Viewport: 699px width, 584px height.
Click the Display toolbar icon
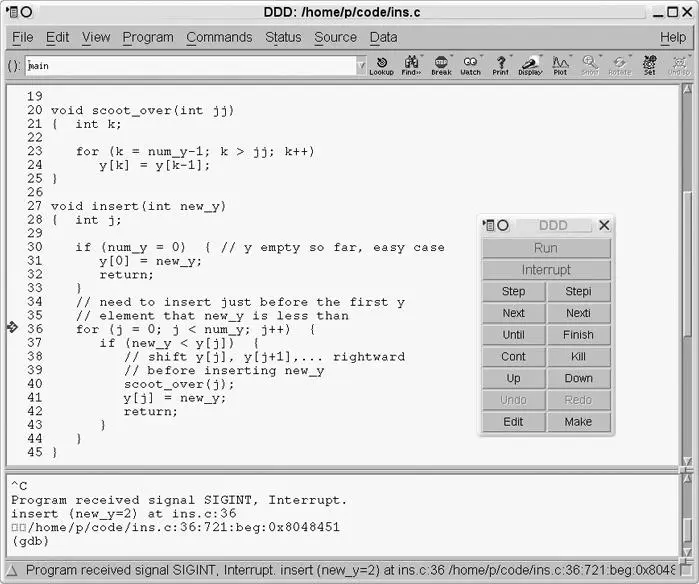coord(530,65)
